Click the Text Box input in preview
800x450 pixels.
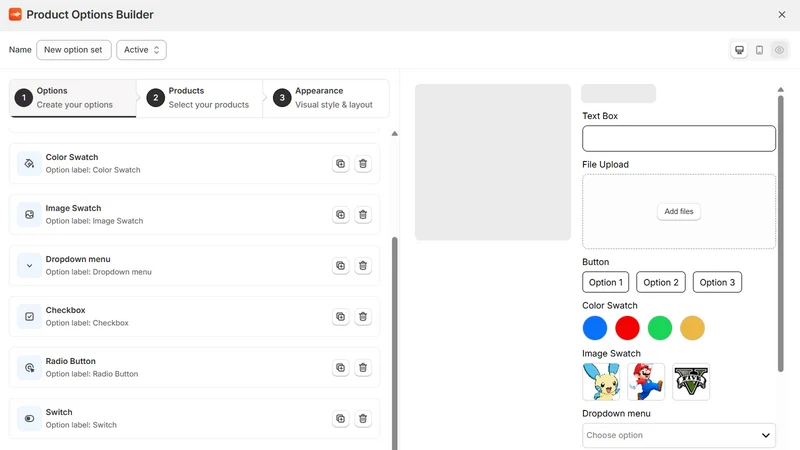pos(679,138)
